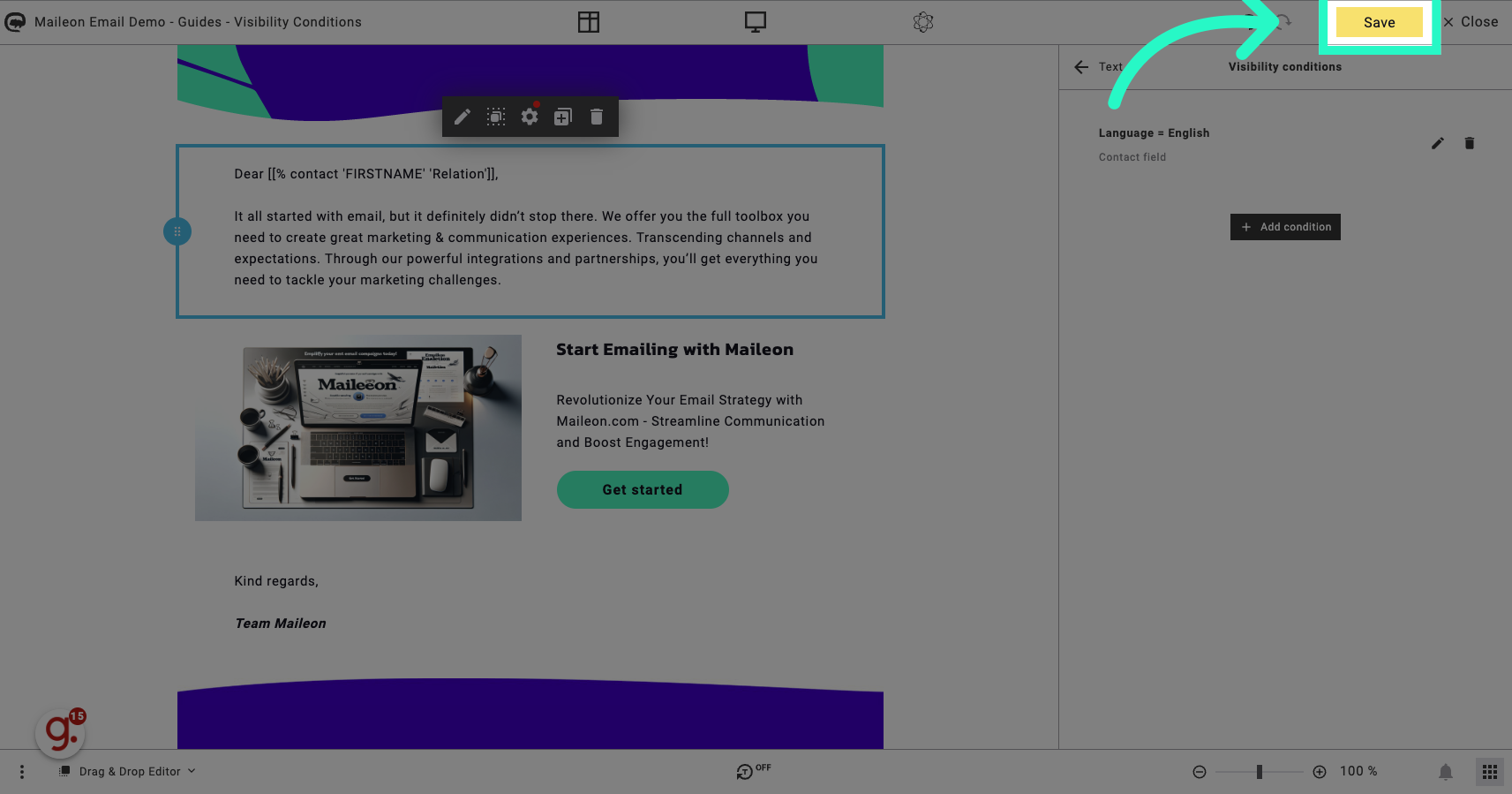
Task: Go back using the arrow next to Text
Action: (x=1081, y=67)
